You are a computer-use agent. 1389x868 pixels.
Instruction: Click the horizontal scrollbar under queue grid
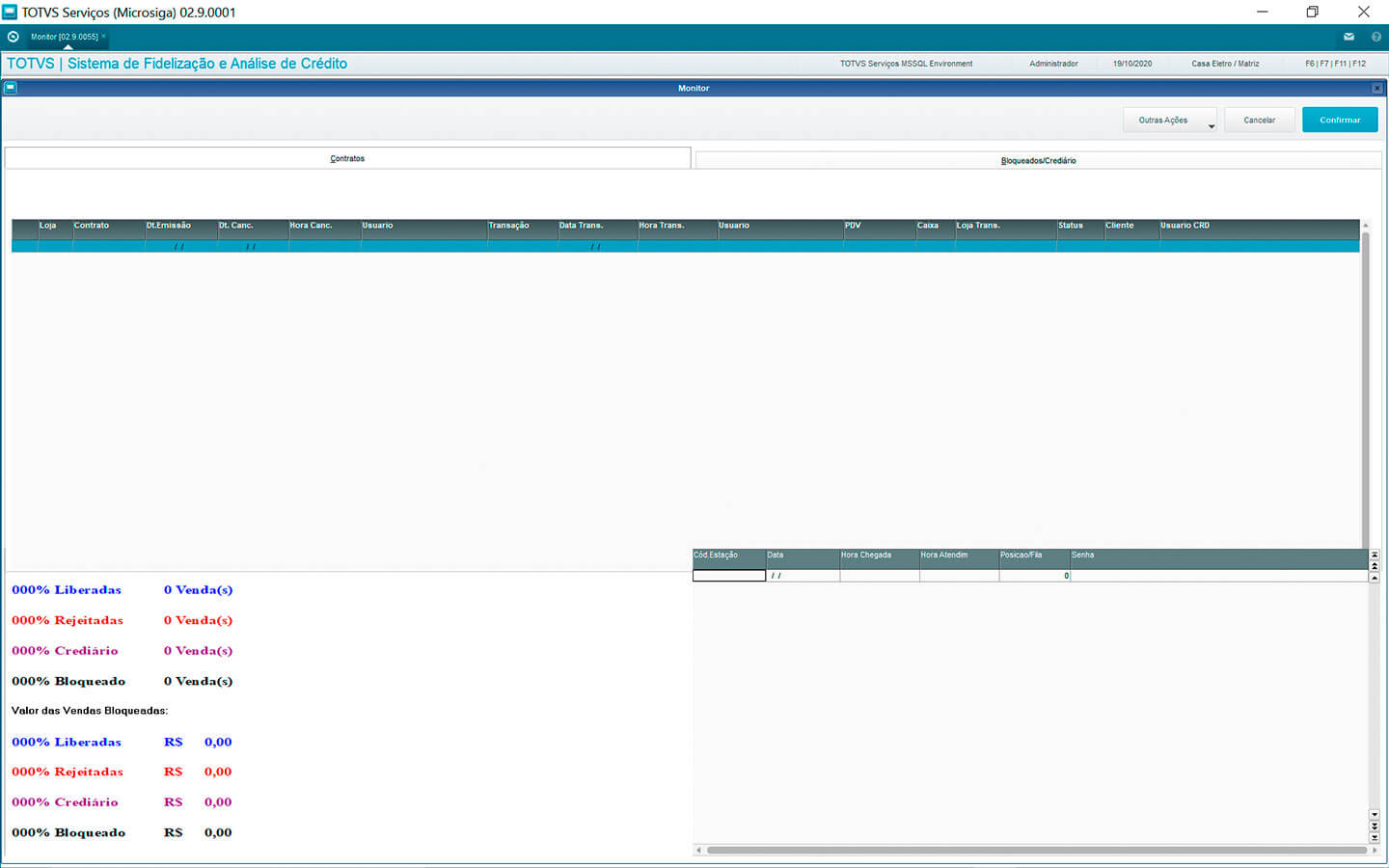click(1036, 851)
